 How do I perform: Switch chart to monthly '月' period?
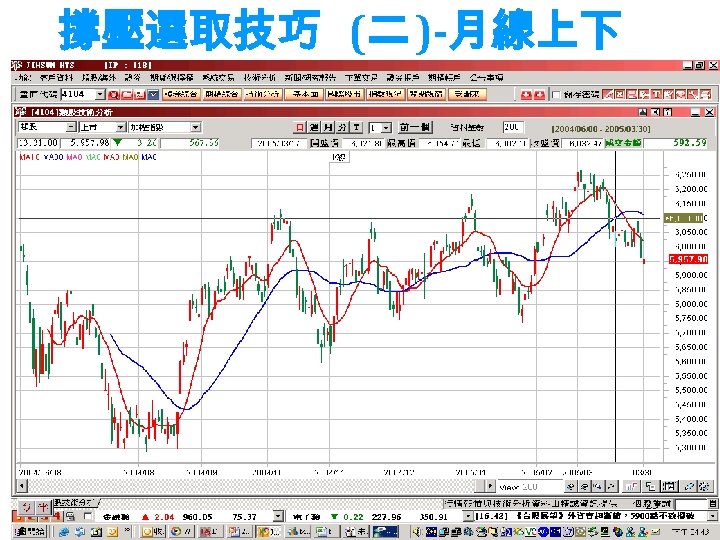pos(328,127)
